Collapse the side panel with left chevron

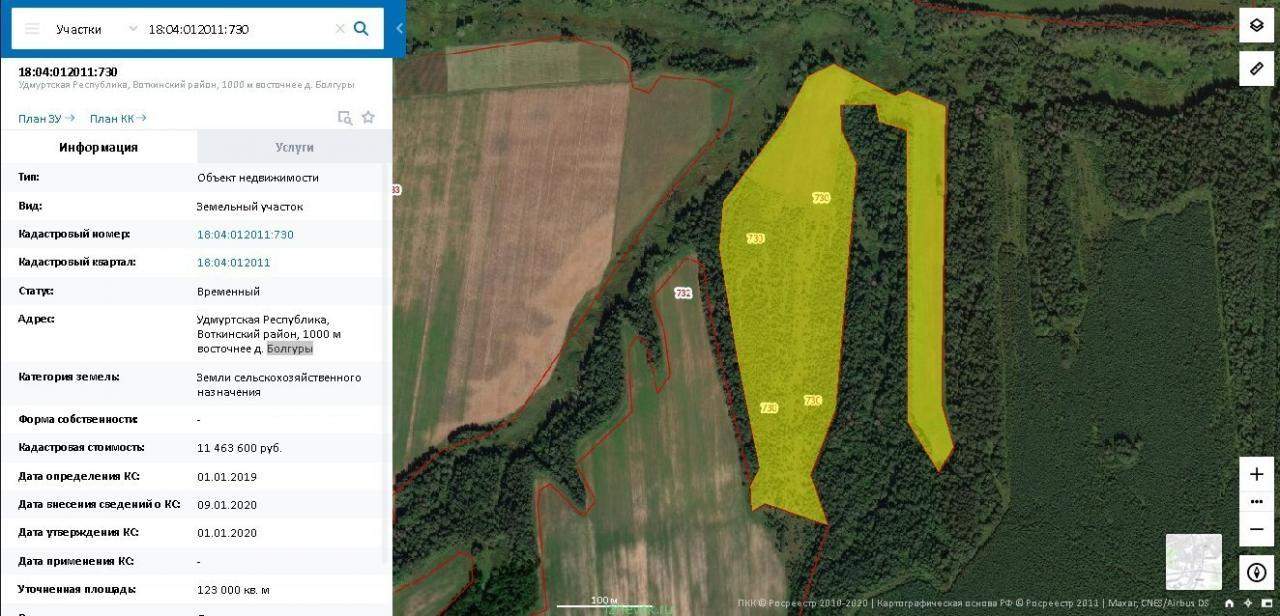point(400,28)
